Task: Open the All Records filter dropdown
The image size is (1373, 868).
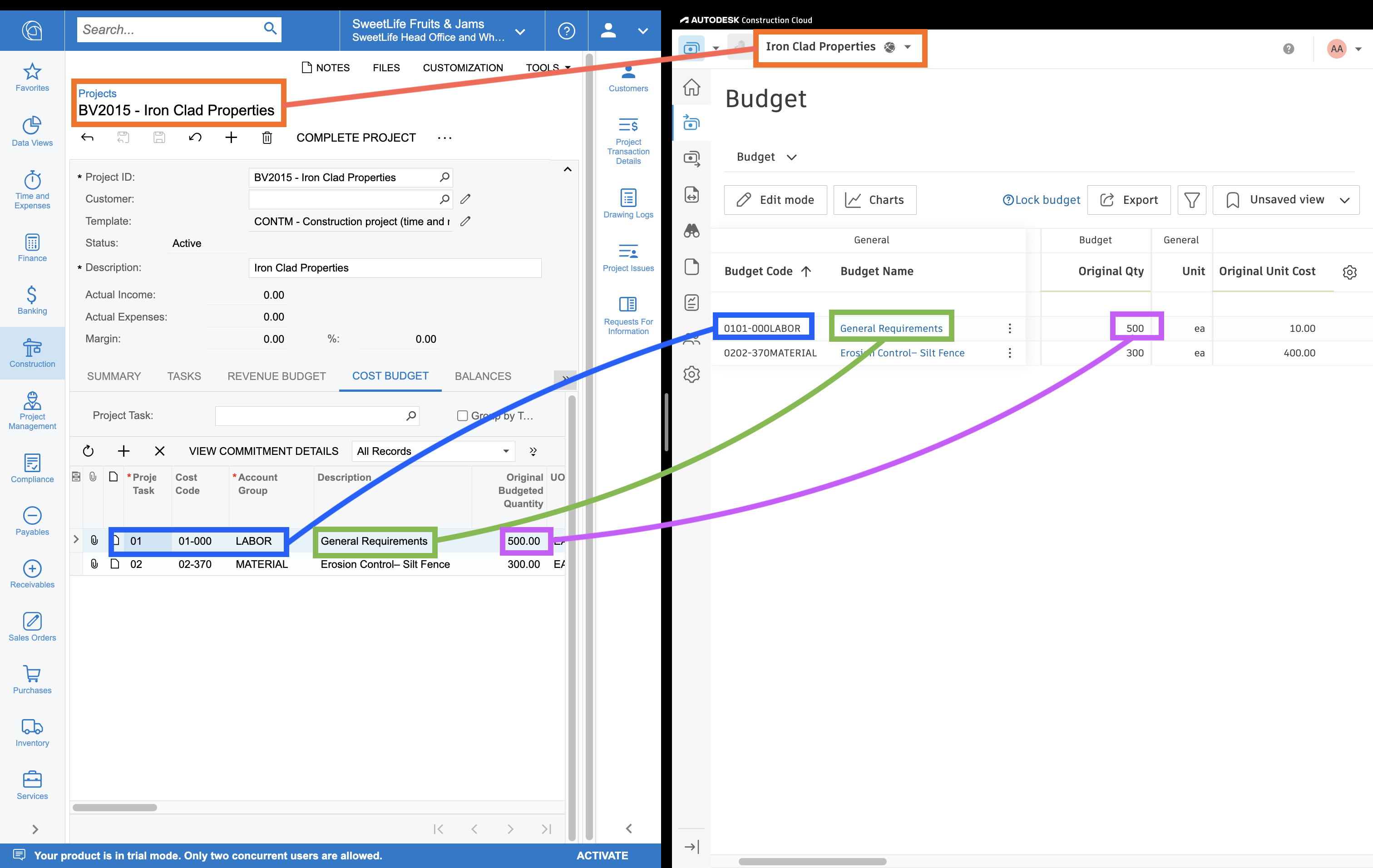Action: [x=433, y=451]
